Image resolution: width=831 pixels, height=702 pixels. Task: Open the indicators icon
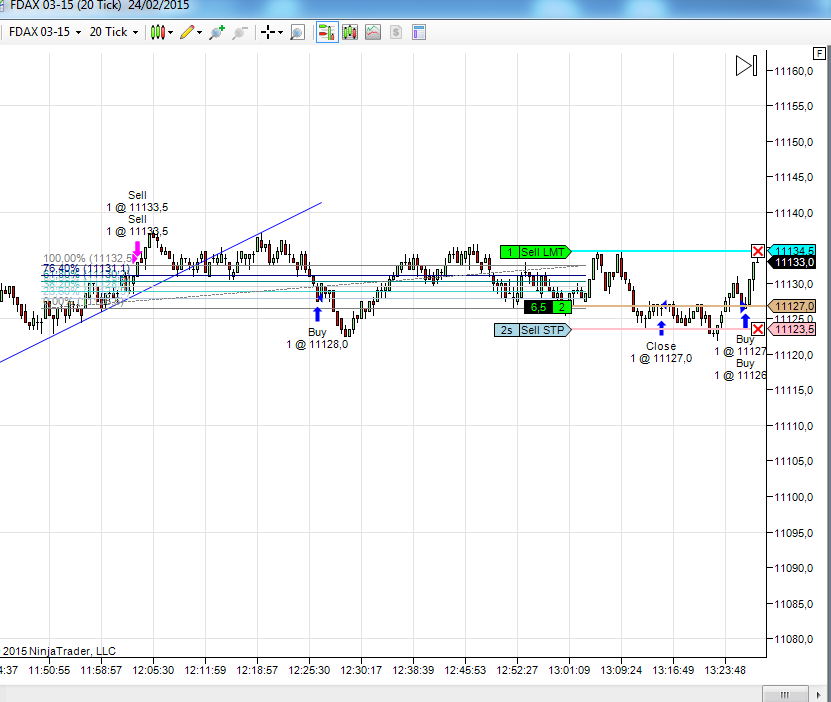[373, 32]
